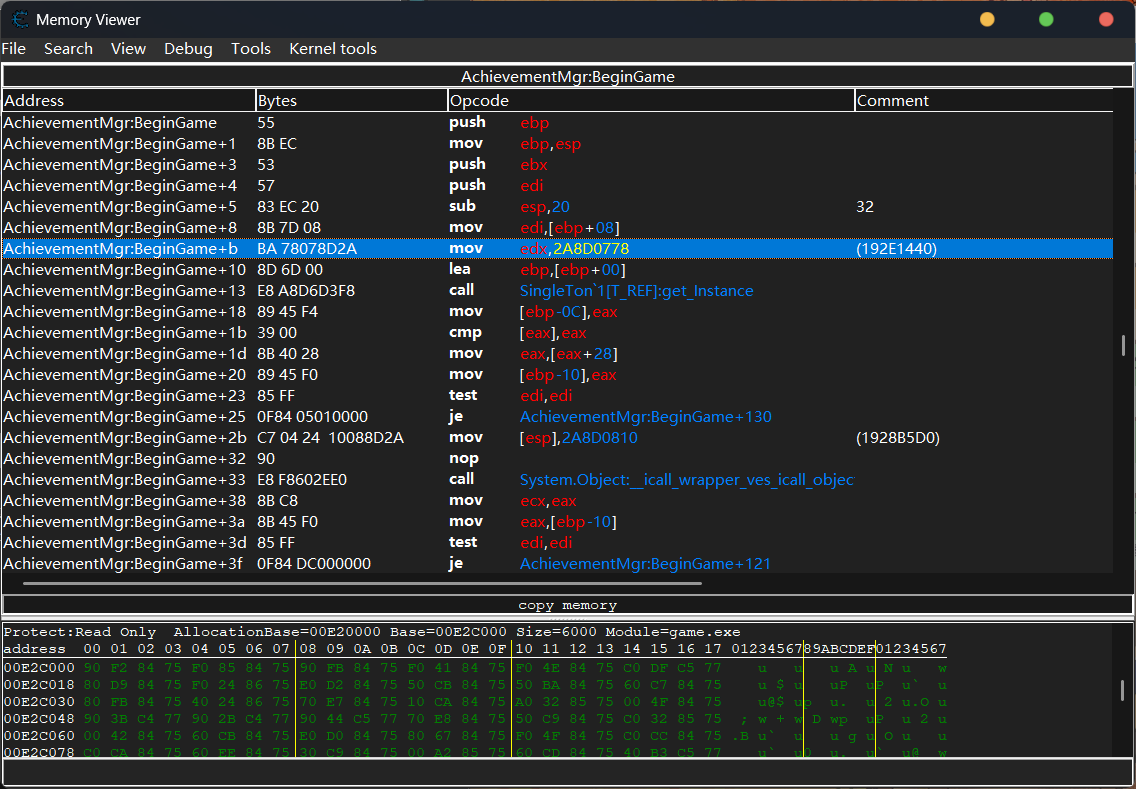Image resolution: width=1136 pixels, height=789 pixels.
Task: Click the disassembler horizontal scrollbar
Action: click(362, 582)
